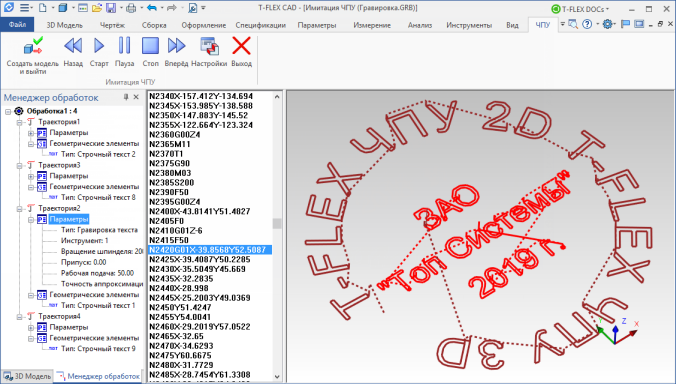Screen dimensions: 676x384
Task: Expand Параметры under Траектория1
Action: point(31,133)
